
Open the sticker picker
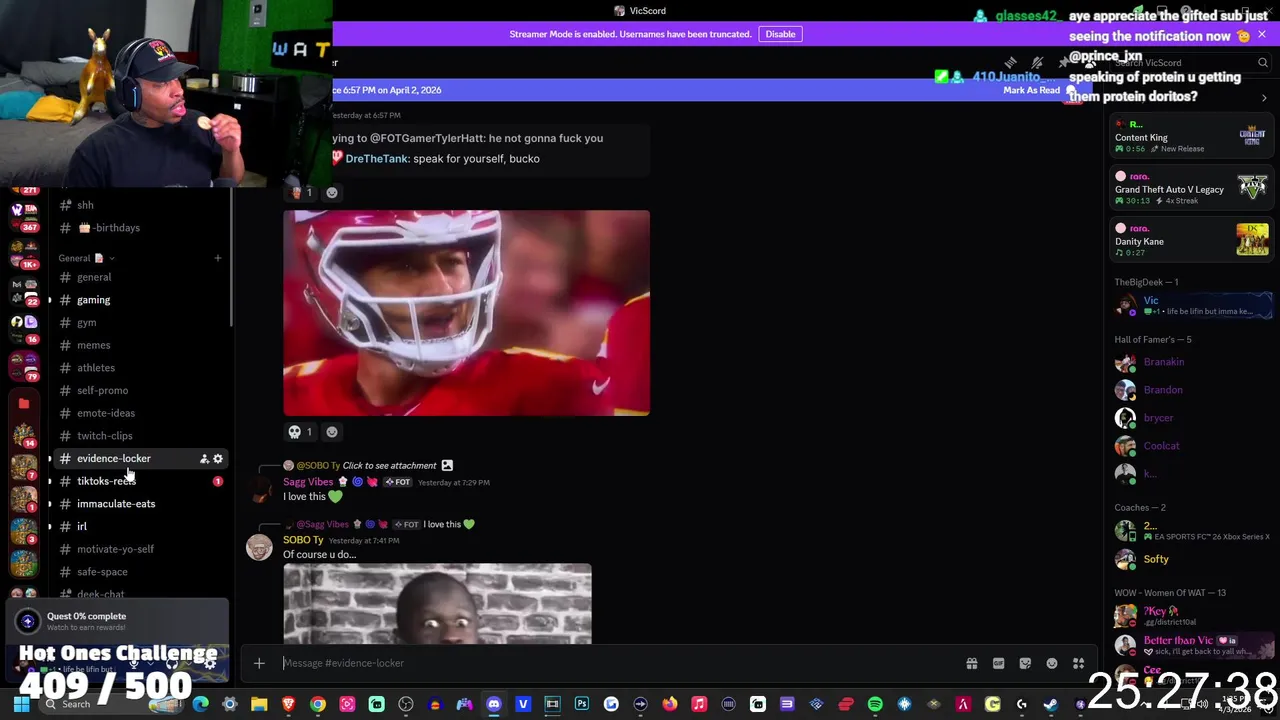point(1025,663)
